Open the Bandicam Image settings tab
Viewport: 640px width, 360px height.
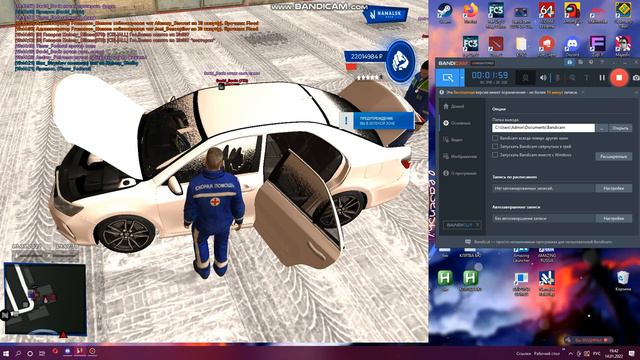pos(460,156)
